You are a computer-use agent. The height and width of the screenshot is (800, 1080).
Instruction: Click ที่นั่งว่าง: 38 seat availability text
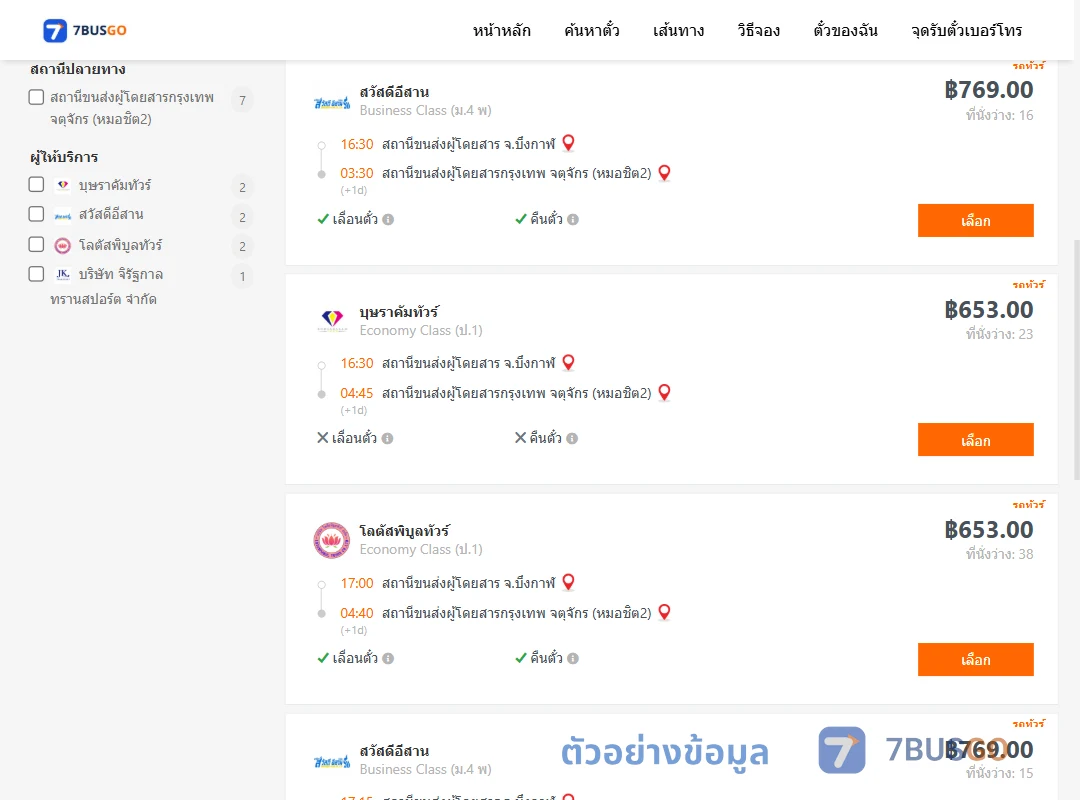pyautogui.click(x=999, y=554)
